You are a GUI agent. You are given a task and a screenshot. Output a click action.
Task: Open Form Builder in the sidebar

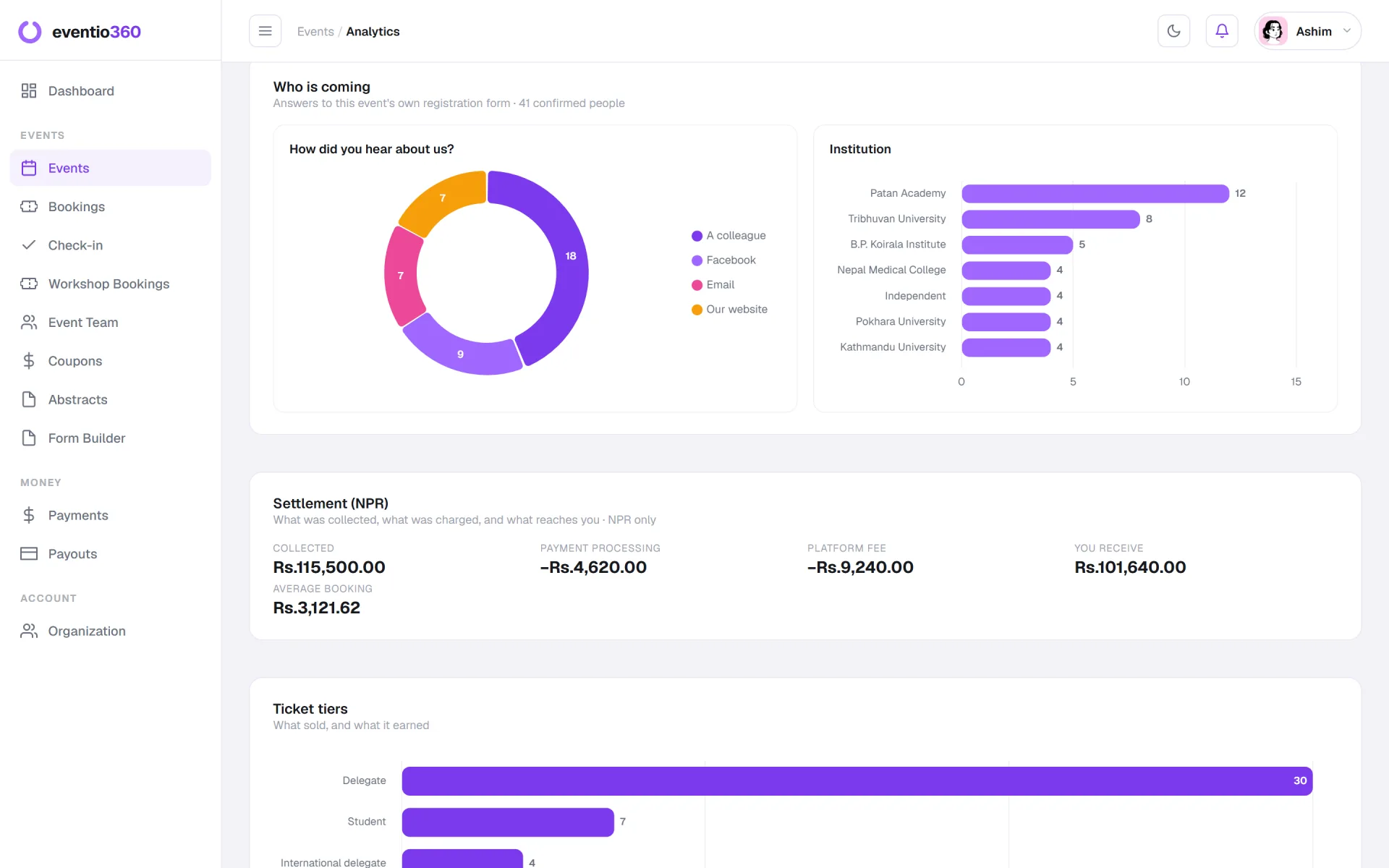110,438
